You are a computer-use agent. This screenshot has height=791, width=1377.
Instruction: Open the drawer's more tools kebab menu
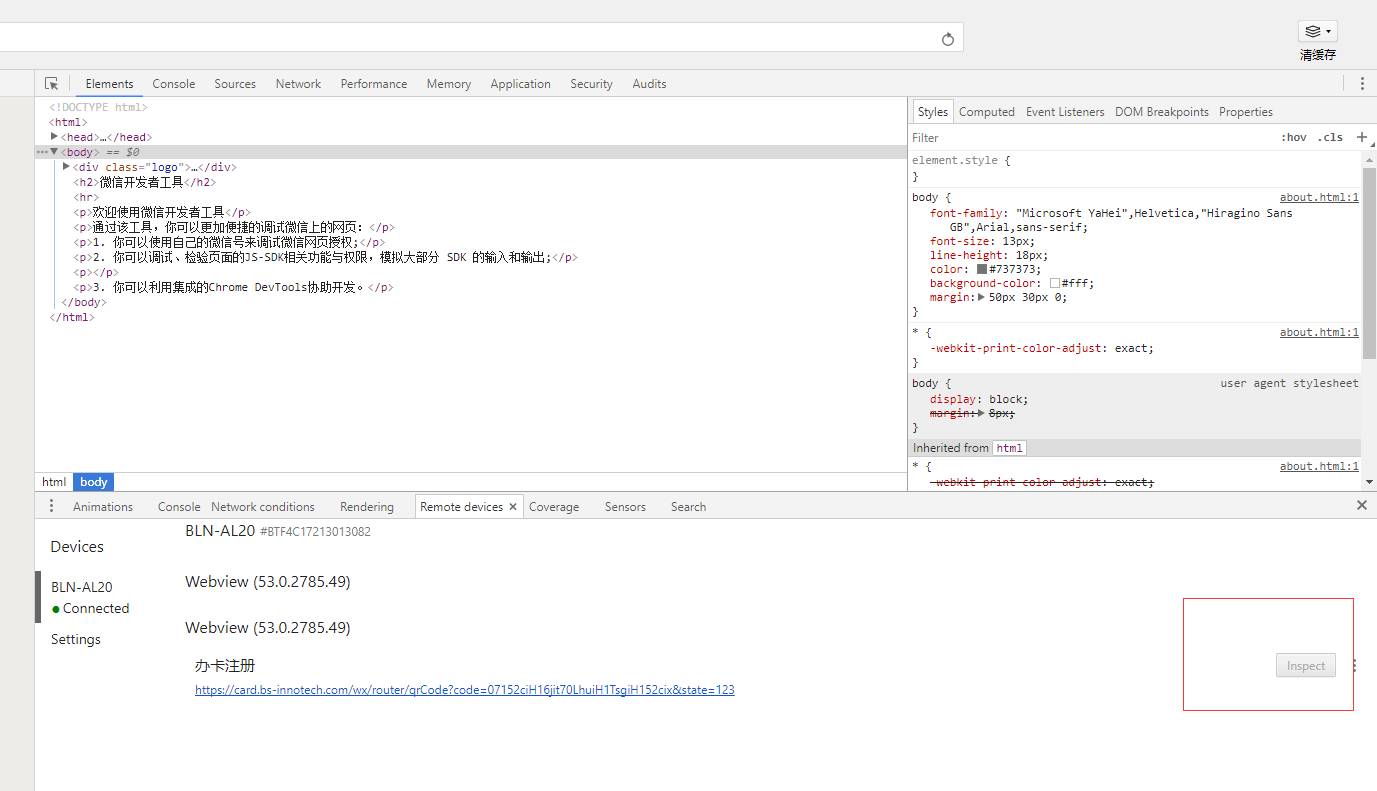pyautogui.click(x=51, y=506)
